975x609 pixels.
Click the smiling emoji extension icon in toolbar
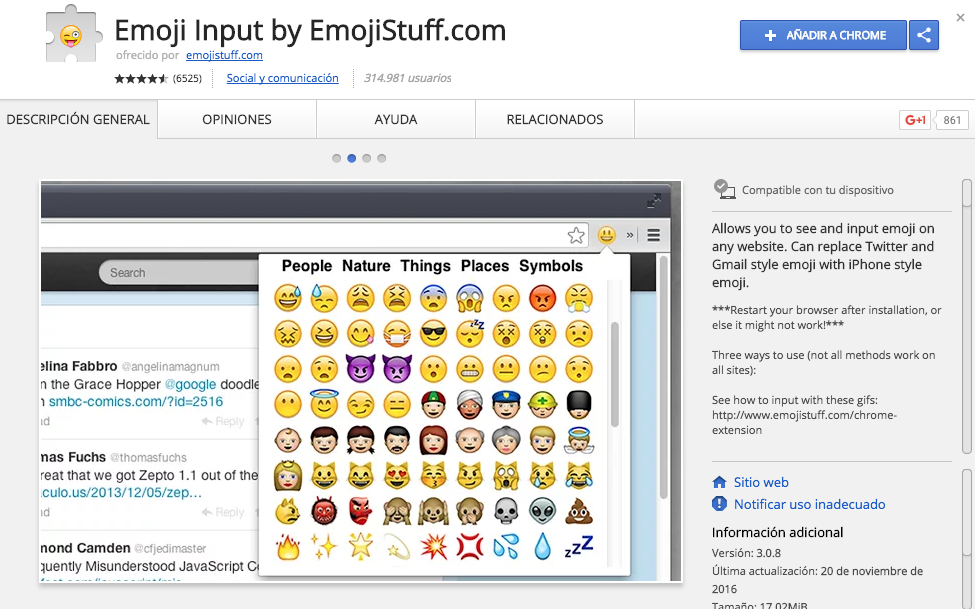[x=606, y=235]
